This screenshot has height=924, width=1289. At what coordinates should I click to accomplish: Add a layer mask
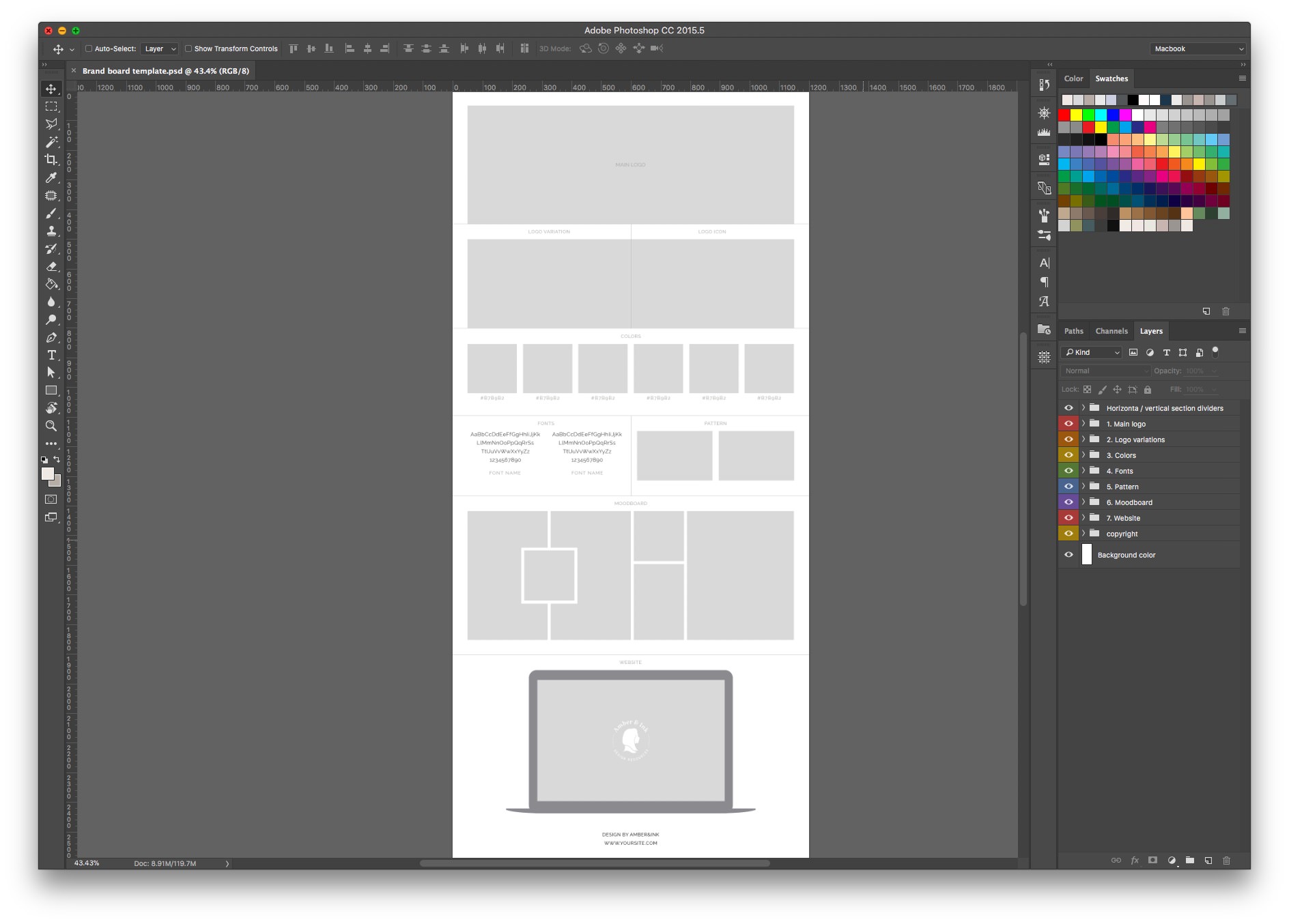tap(1152, 861)
